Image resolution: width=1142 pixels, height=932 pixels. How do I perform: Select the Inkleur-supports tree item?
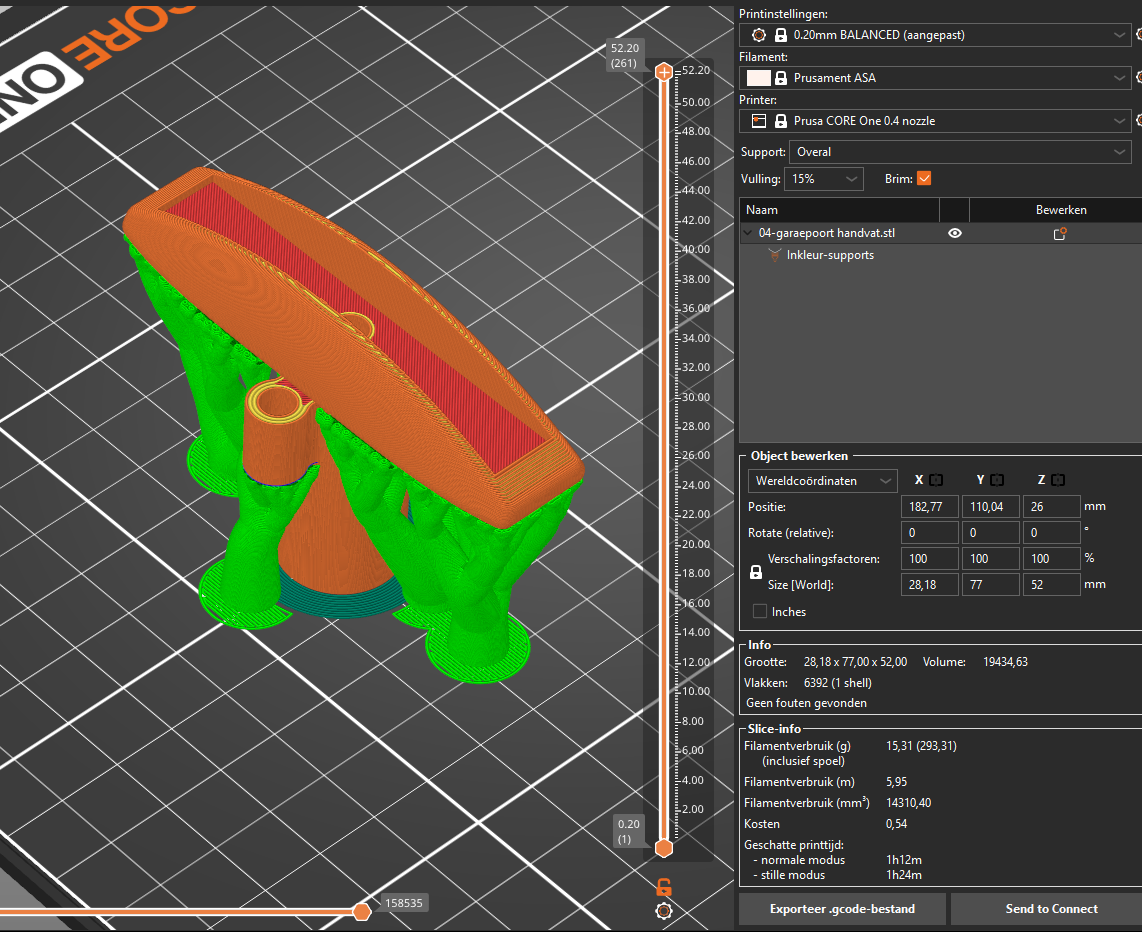pos(830,256)
